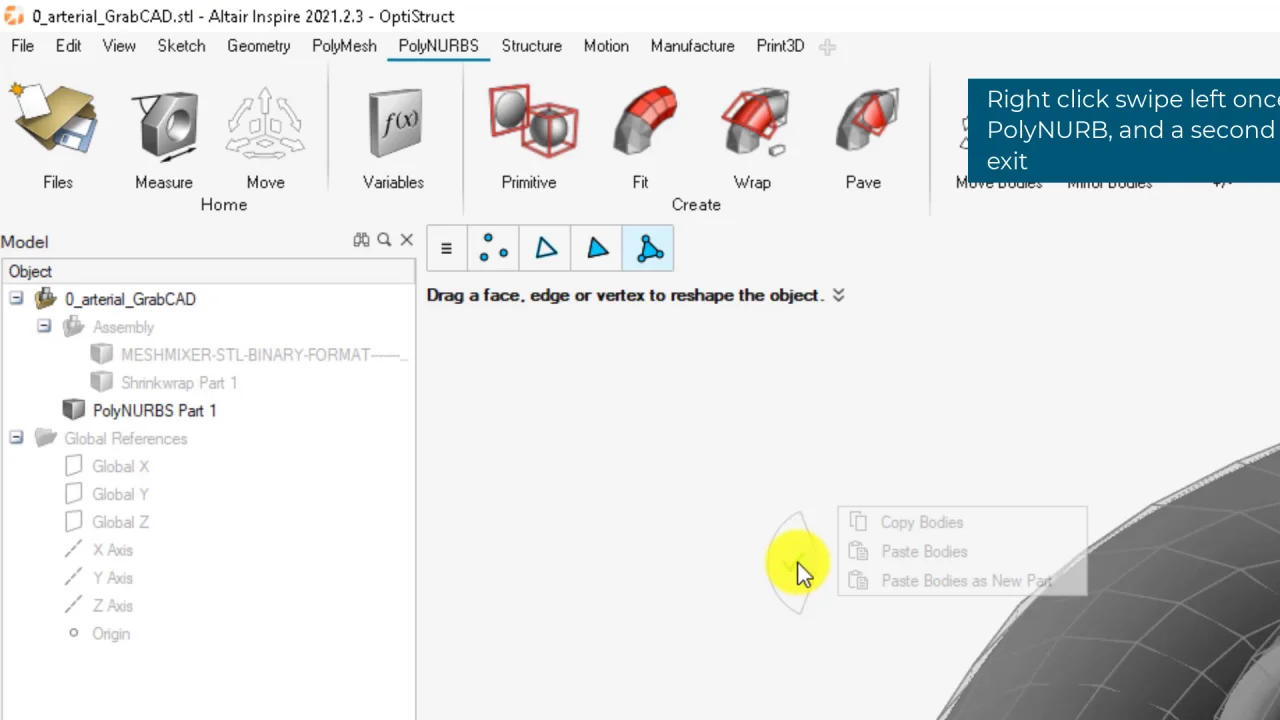This screenshot has width=1280, height=720.
Task: Switch to the Structure ribbon tab
Action: tap(531, 46)
